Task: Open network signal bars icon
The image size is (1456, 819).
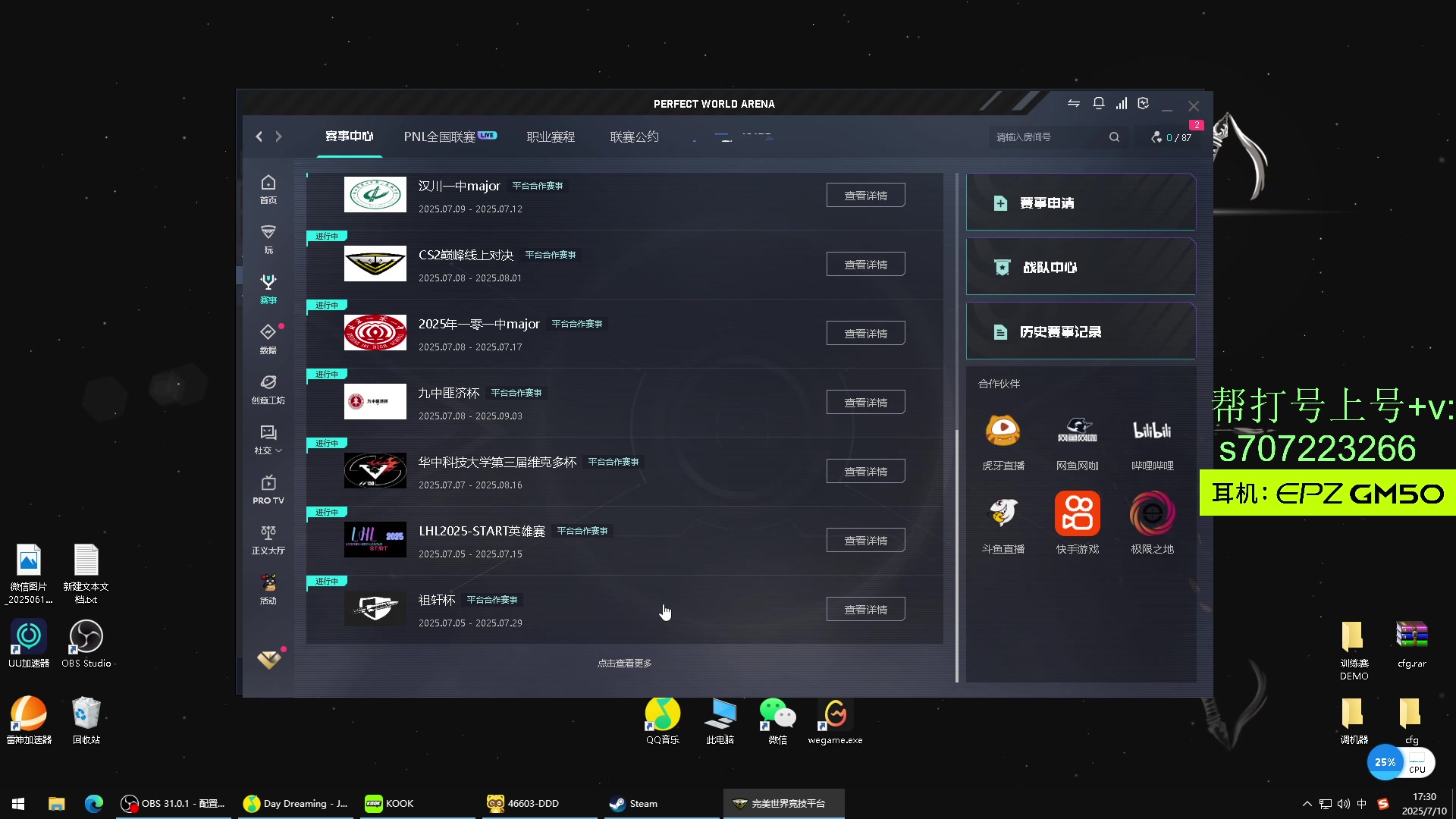Action: [x=1122, y=104]
